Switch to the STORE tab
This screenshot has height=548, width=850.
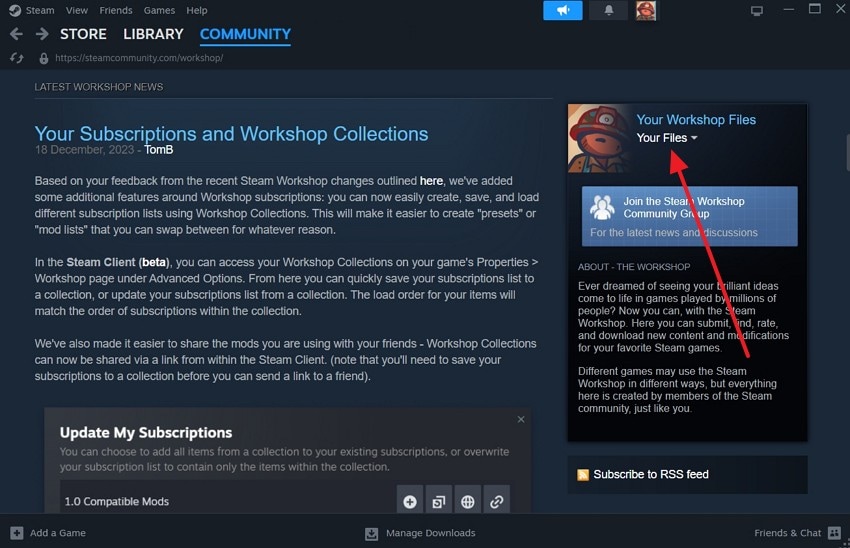(x=83, y=34)
